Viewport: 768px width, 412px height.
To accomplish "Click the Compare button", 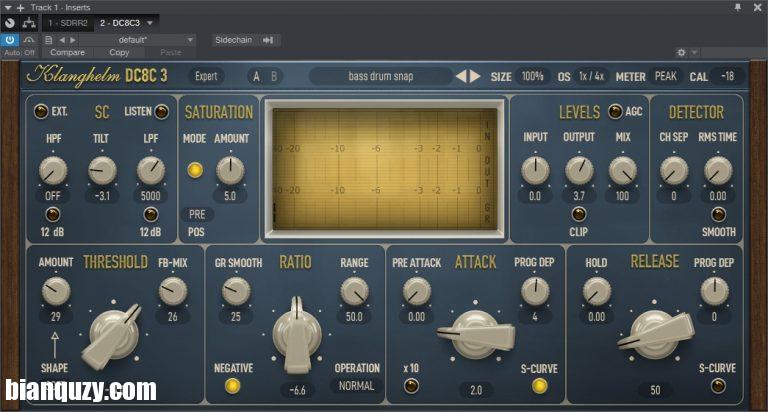I will click(x=68, y=52).
